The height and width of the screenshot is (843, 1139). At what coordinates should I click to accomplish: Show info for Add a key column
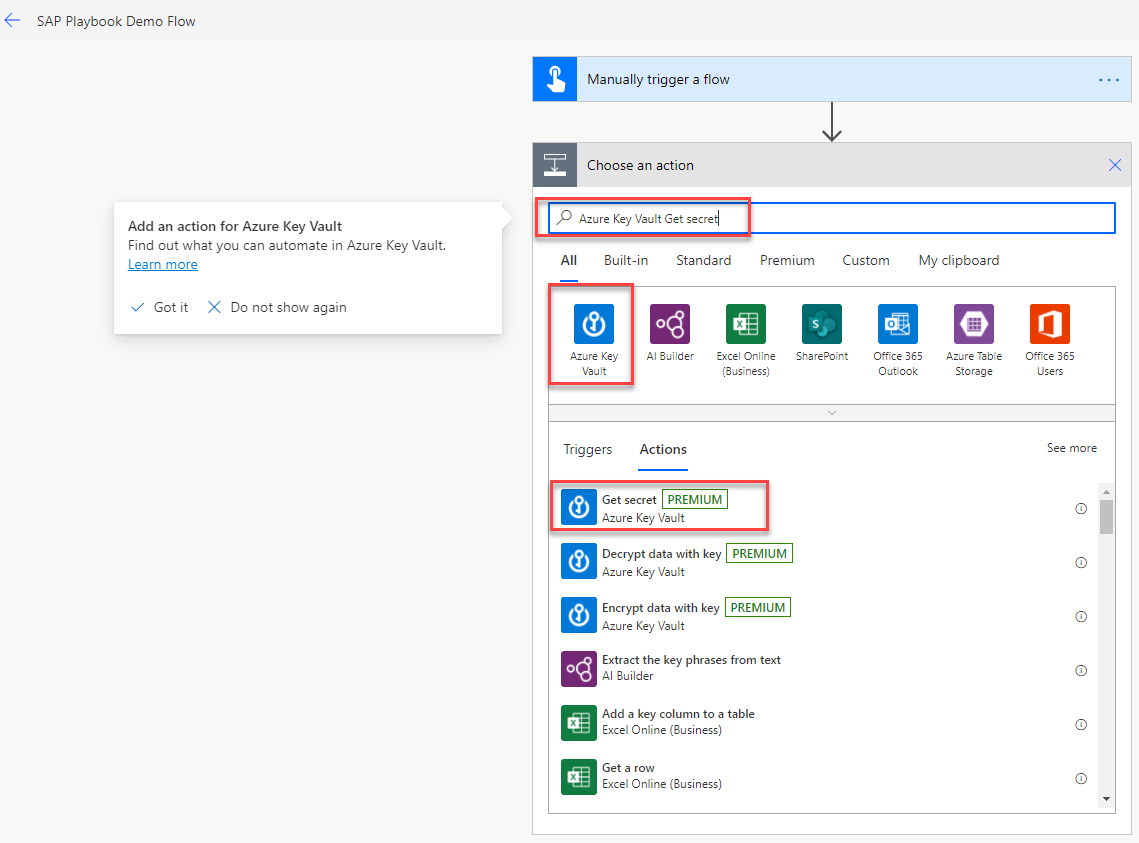click(1081, 725)
